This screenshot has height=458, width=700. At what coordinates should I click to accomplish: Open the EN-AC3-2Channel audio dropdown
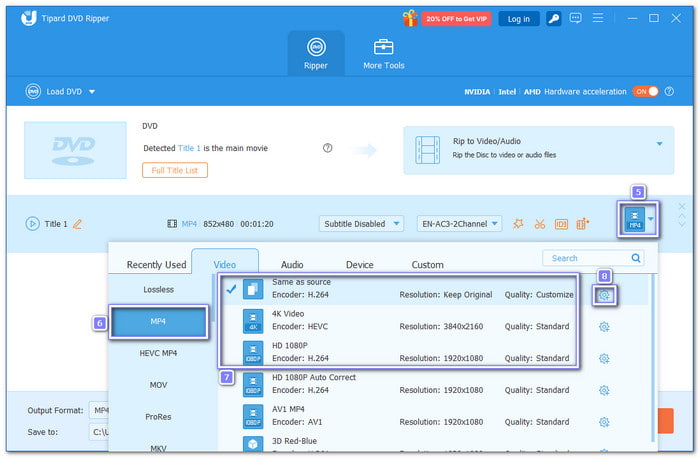459,224
